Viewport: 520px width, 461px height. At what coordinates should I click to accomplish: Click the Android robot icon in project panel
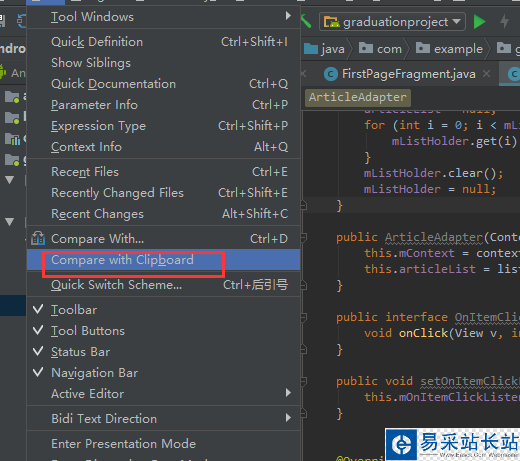pyautogui.click(x=2, y=72)
